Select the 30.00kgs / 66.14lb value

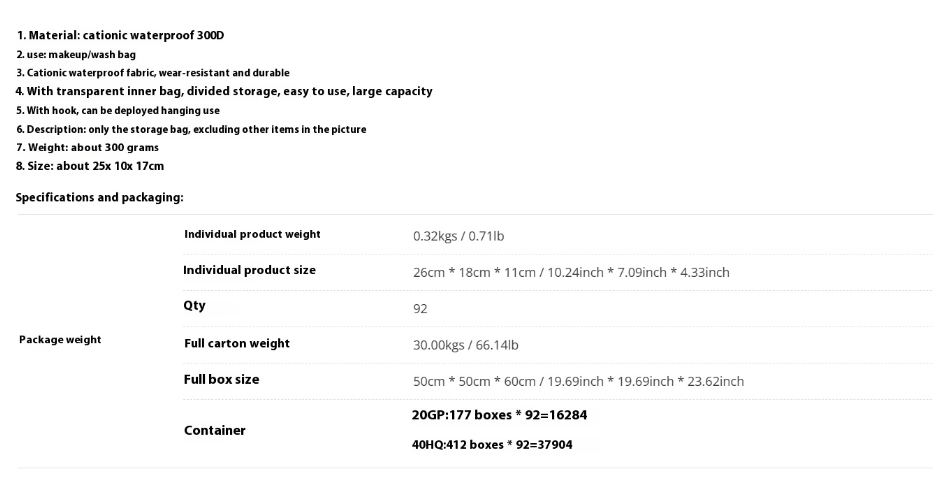tap(465, 345)
